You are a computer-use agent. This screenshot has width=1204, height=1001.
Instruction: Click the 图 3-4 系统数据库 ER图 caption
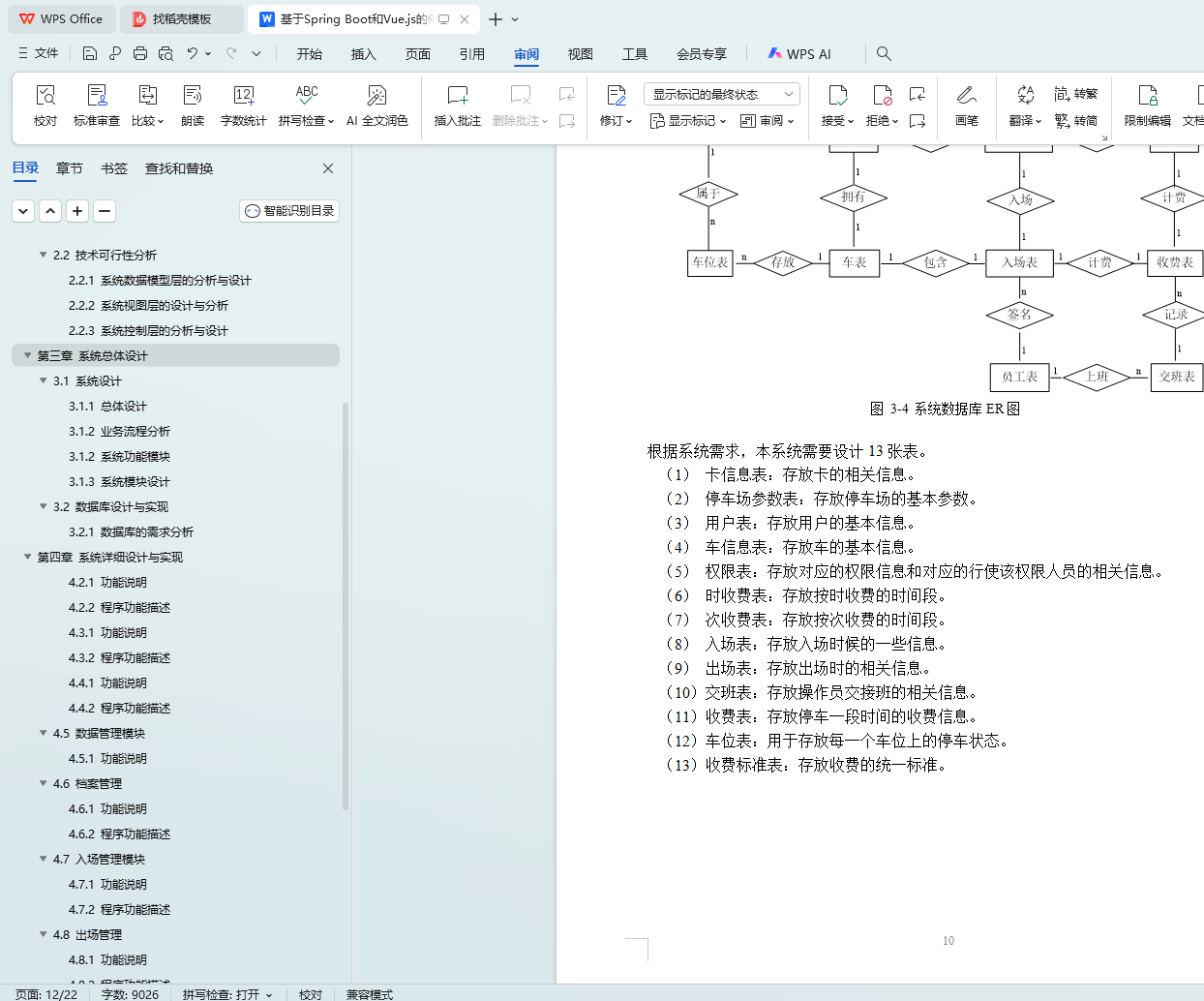(x=945, y=409)
